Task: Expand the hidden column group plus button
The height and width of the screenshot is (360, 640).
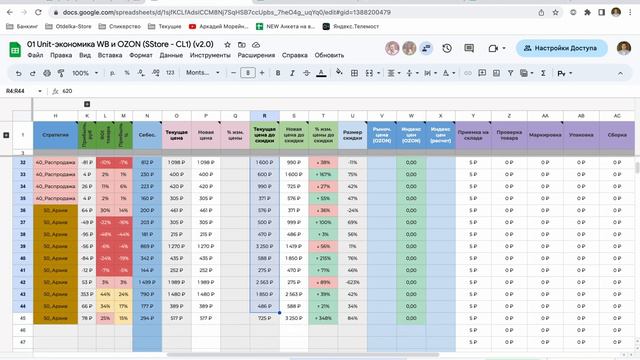Action: click(87, 104)
